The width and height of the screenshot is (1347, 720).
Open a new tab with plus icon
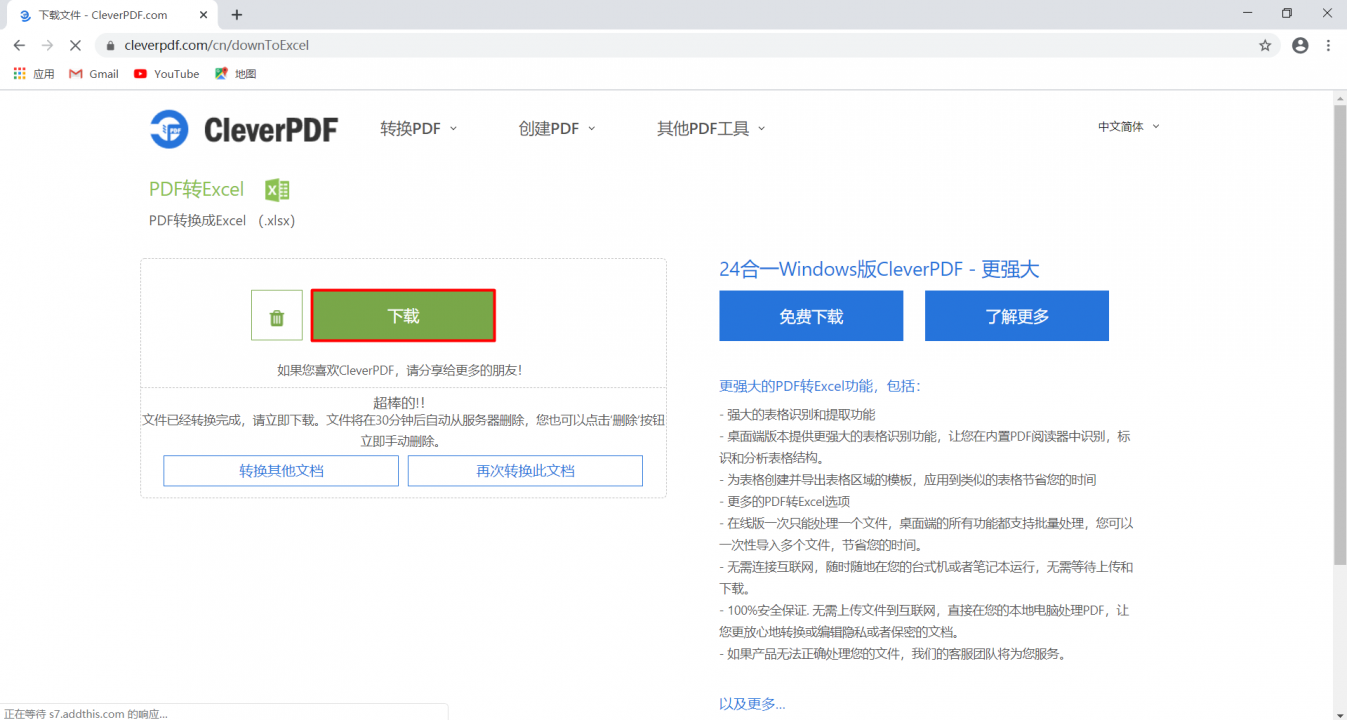pos(237,15)
